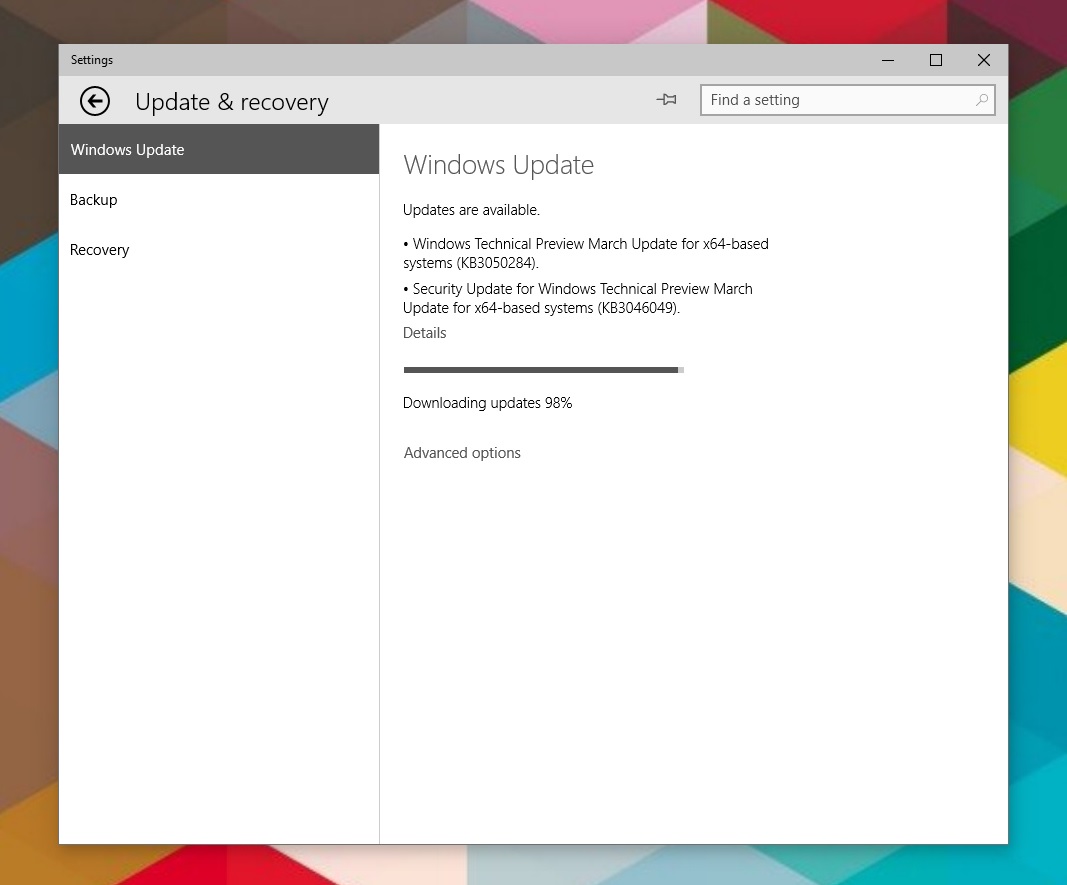The image size is (1067, 885).
Task: Open update Details link
Action: coord(425,333)
